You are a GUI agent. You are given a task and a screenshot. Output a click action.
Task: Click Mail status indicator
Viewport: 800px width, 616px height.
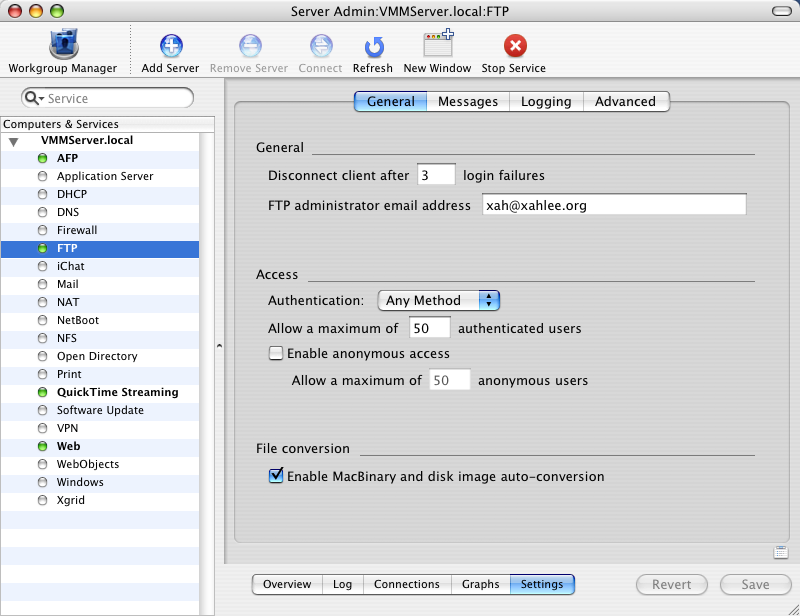[43, 284]
